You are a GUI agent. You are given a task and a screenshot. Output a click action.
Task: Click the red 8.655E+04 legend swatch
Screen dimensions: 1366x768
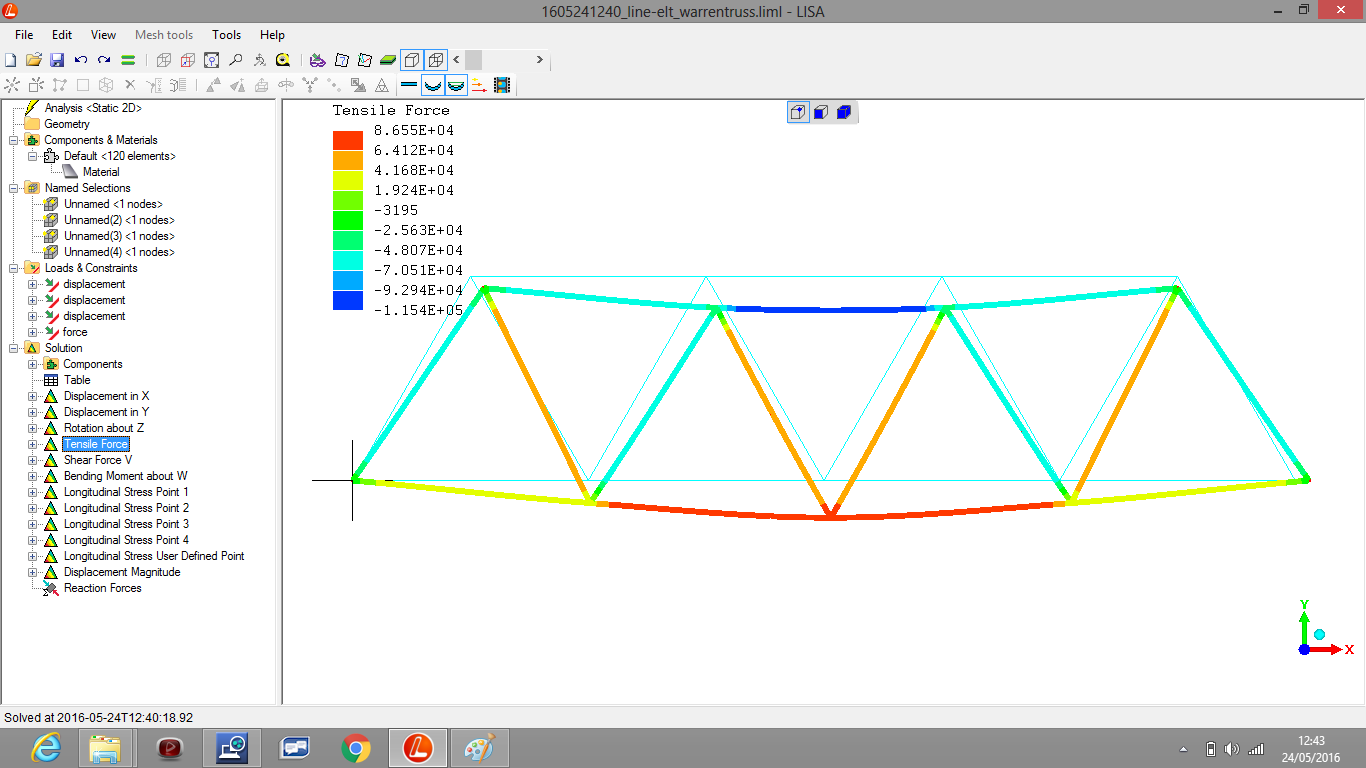pyautogui.click(x=348, y=140)
